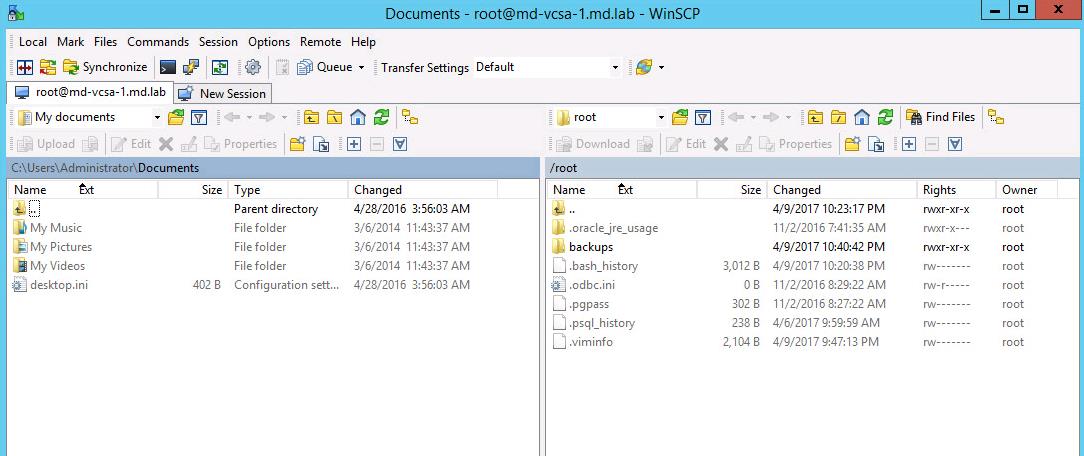Open Preferences gear icon in toolbar
The width and height of the screenshot is (1084, 456).
tap(253, 67)
